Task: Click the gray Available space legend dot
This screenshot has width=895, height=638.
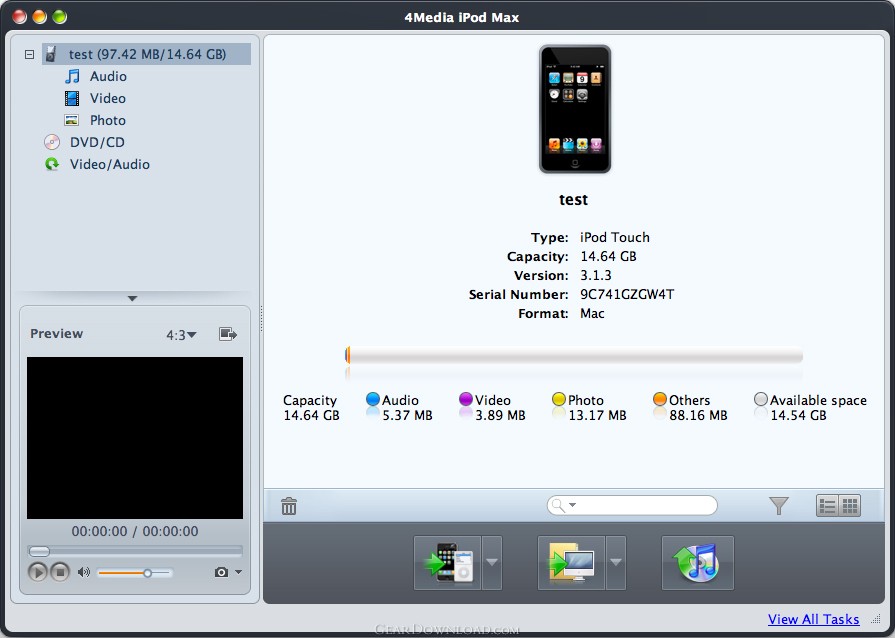Action: click(x=761, y=399)
